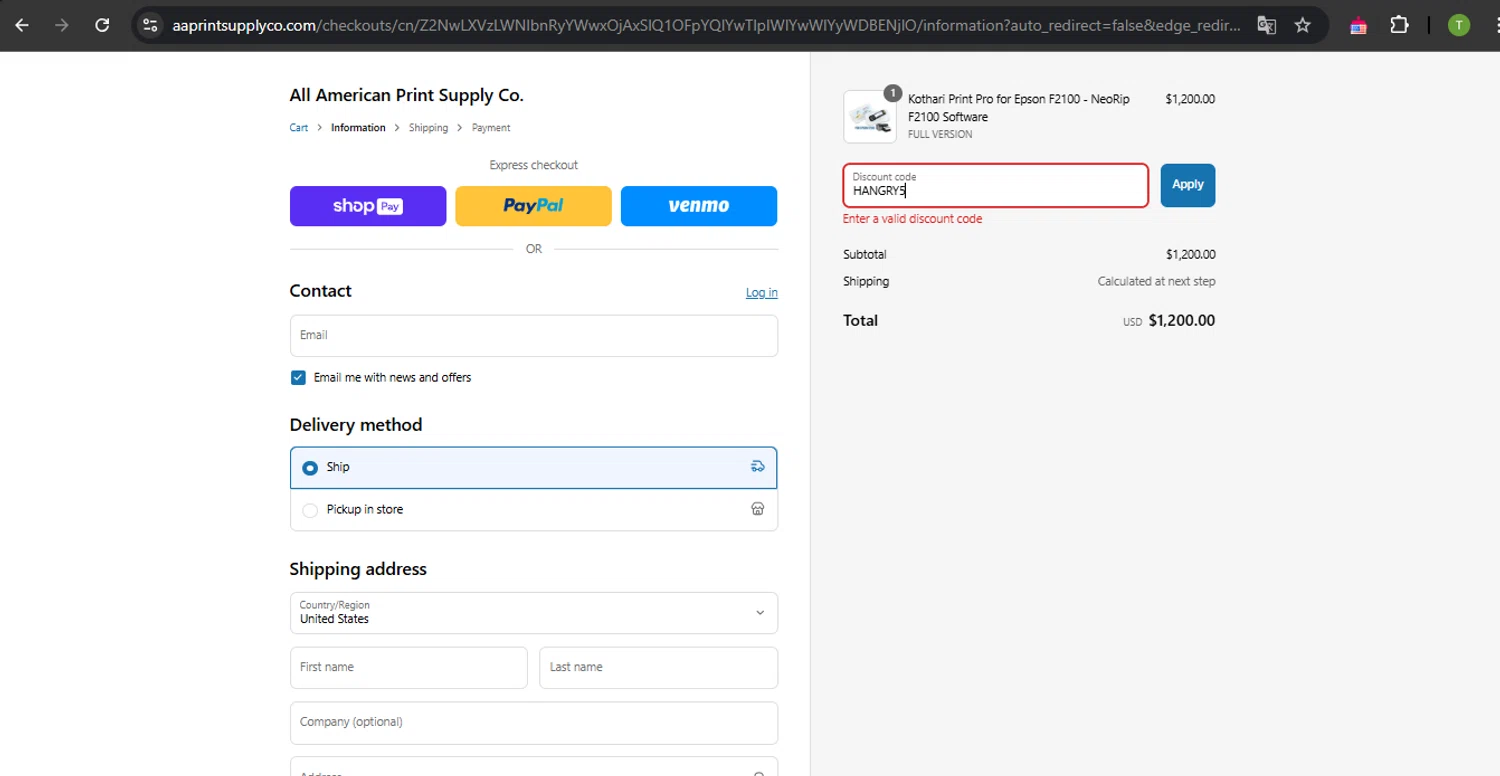Focus the Company (optional) field
Screen dimensions: 1500x776
click(x=534, y=723)
